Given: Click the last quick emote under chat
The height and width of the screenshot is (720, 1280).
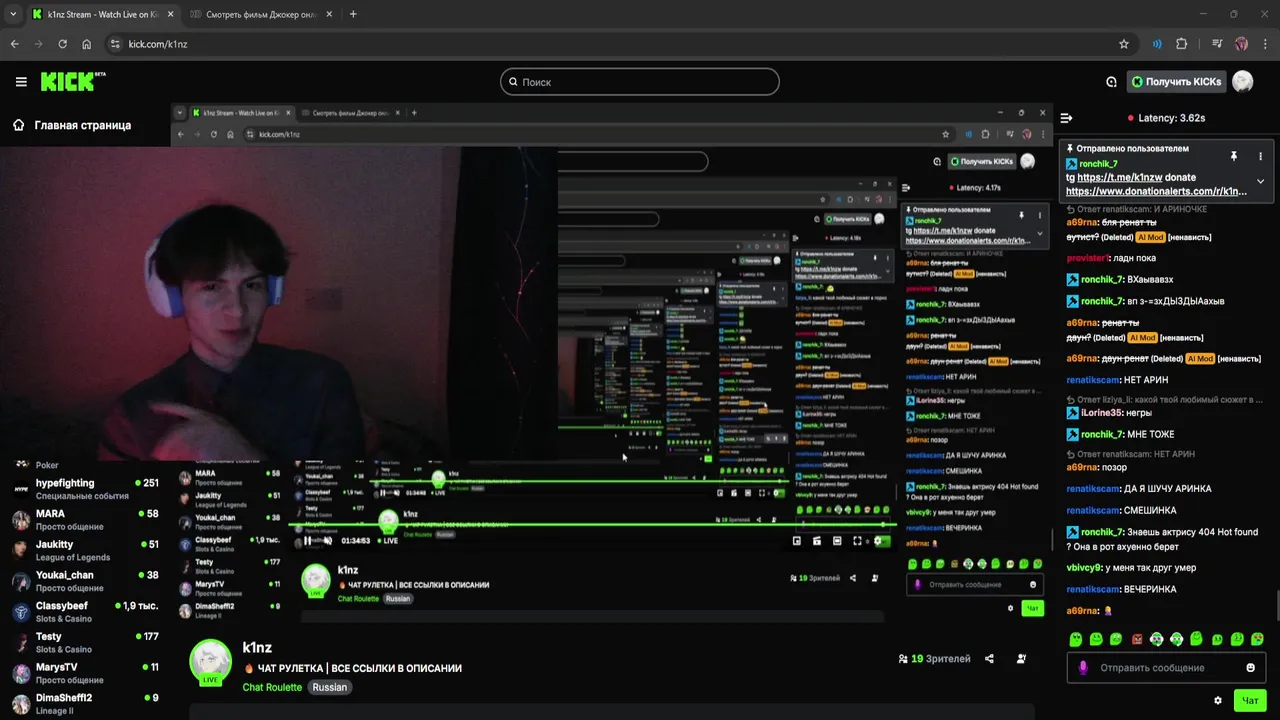Looking at the screenshot, I should [x=1257, y=639].
